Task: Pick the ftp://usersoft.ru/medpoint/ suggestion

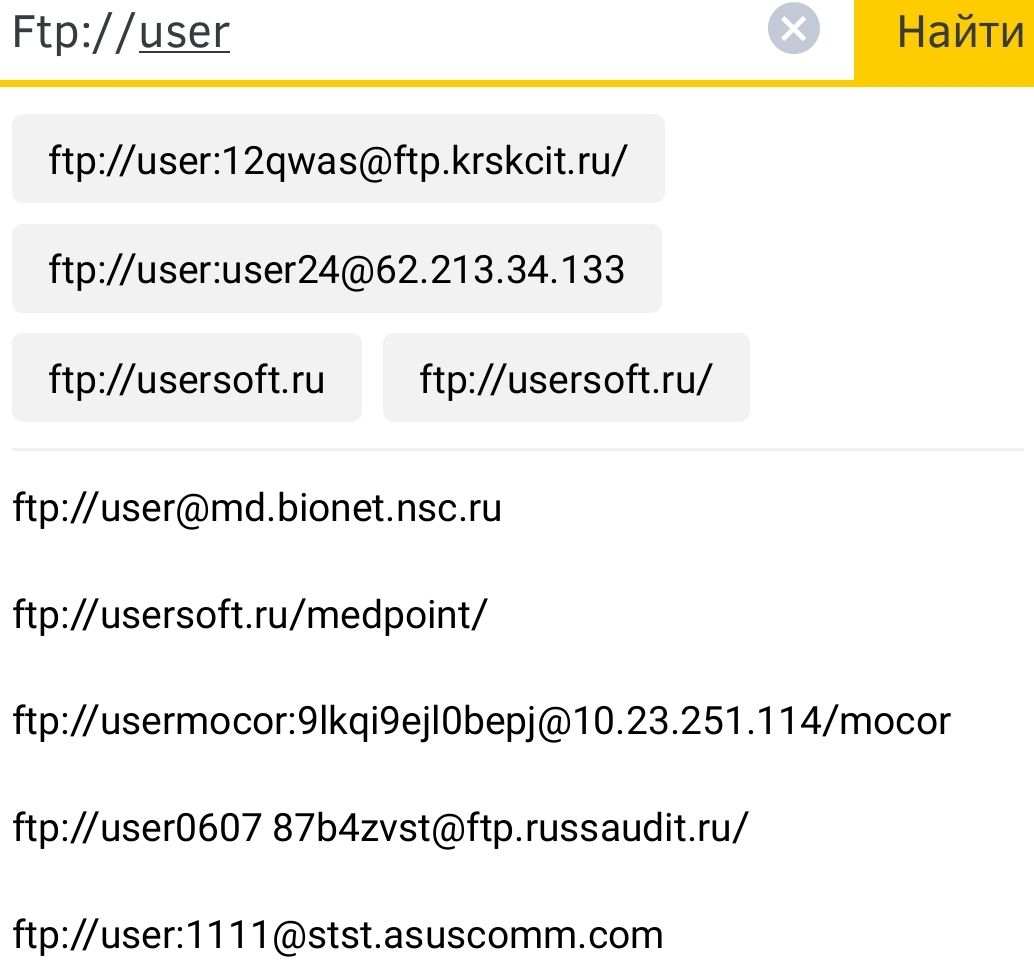Action: click(x=250, y=614)
